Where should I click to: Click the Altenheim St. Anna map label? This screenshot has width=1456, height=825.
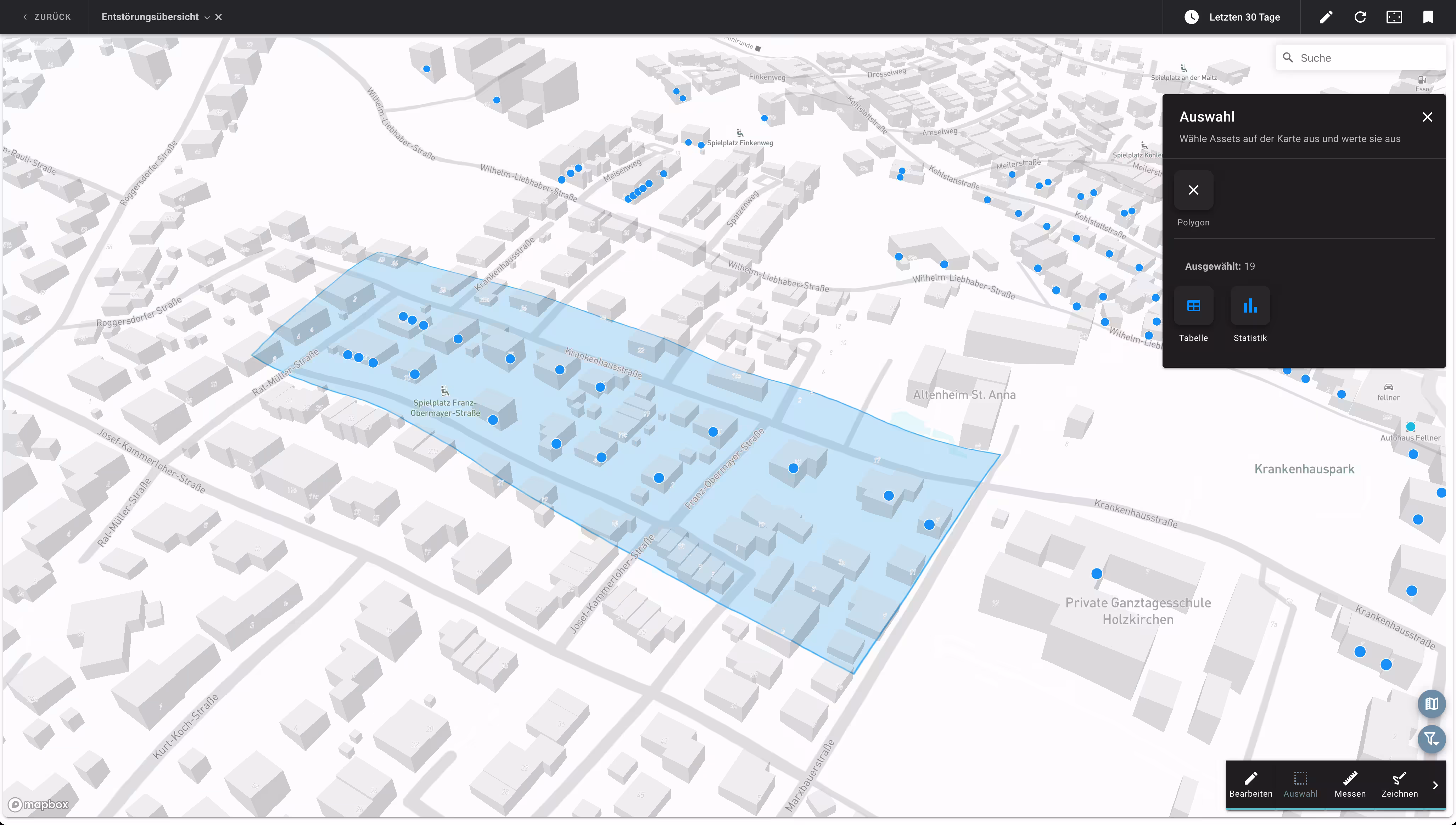coord(964,395)
